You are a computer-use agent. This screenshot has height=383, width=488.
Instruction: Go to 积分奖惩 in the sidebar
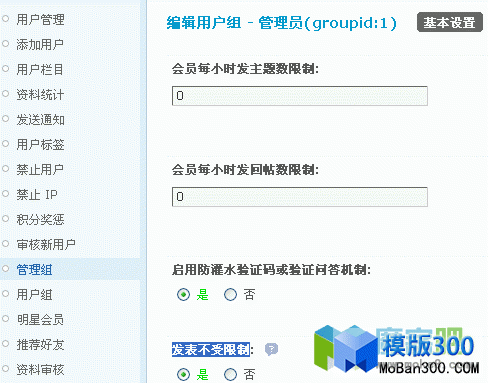[x=40, y=219]
